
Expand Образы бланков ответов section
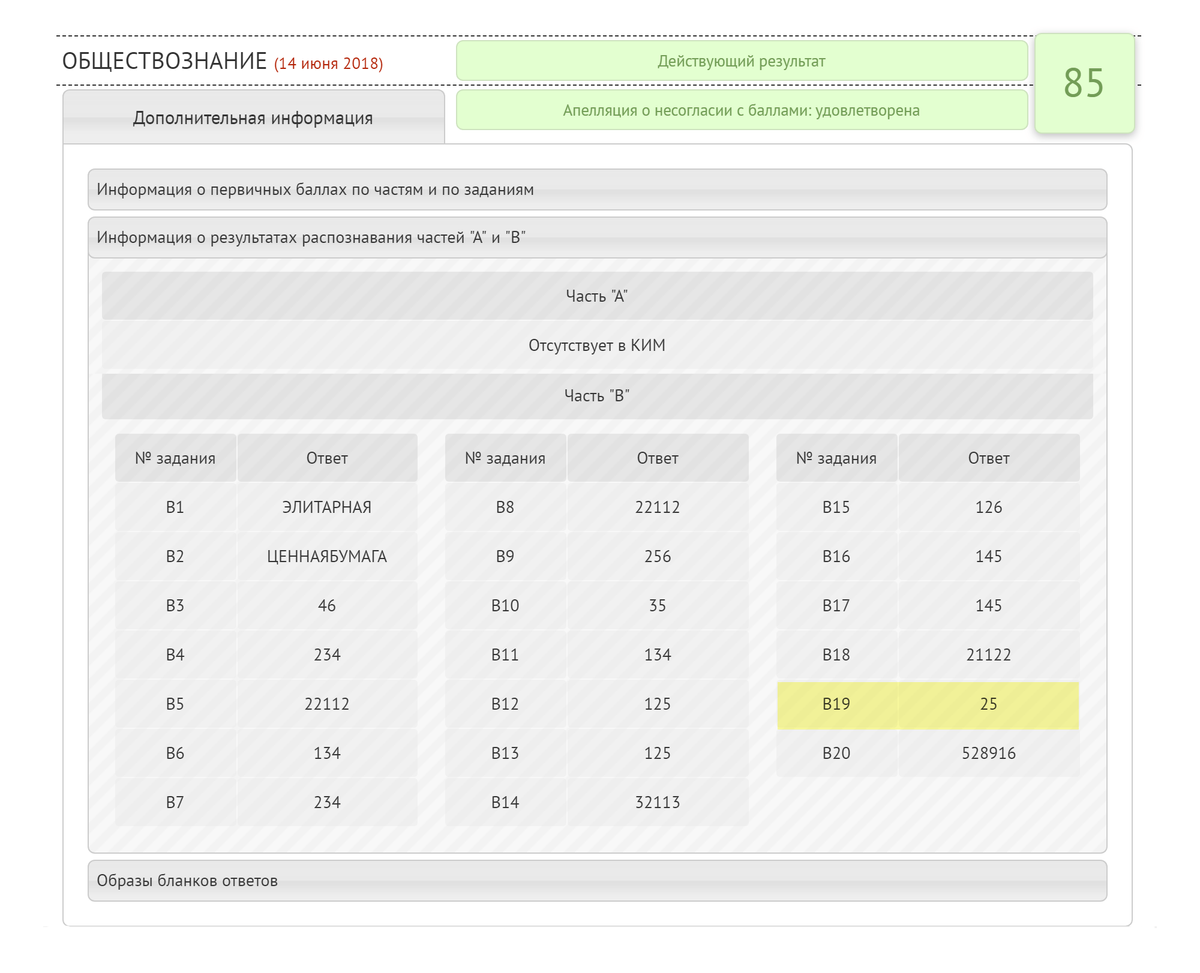(x=597, y=881)
